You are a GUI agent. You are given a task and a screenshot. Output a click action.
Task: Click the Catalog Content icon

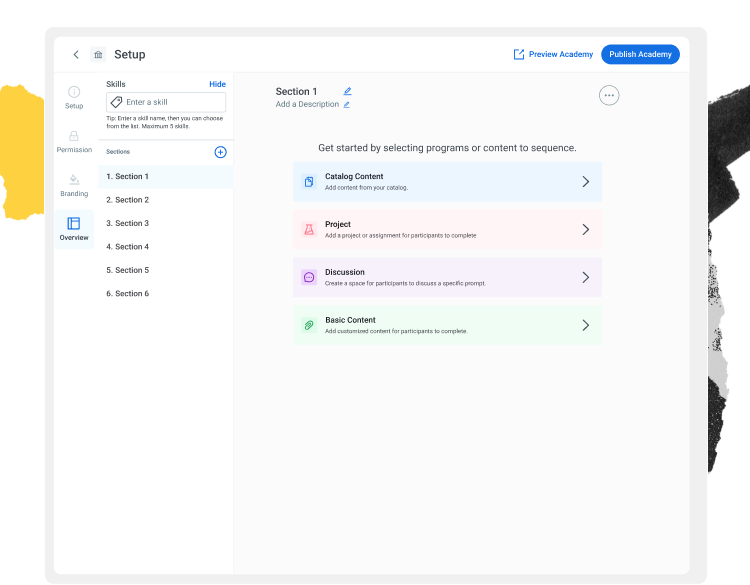pyautogui.click(x=309, y=182)
